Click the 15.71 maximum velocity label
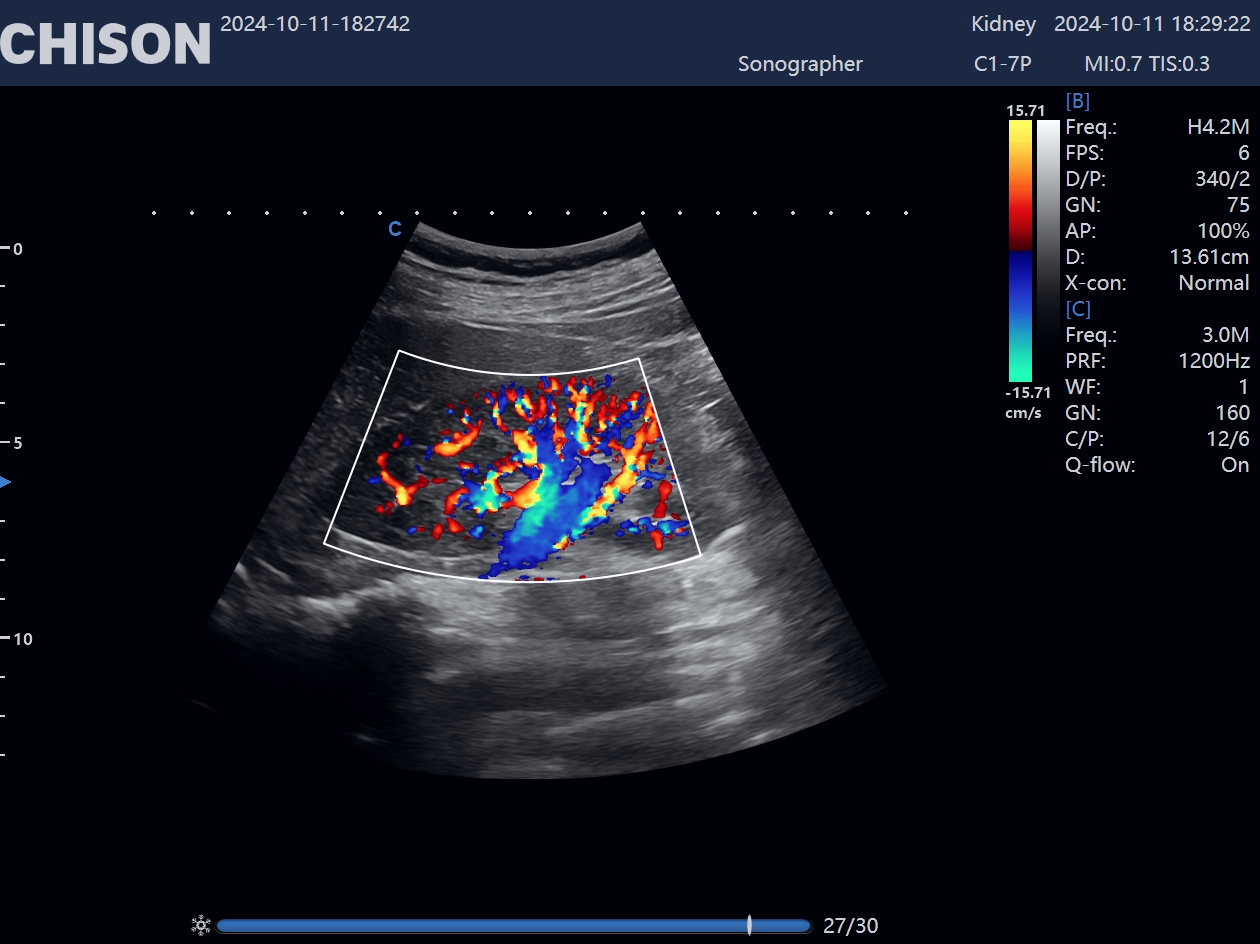This screenshot has height=944, width=1260. pos(1025,110)
